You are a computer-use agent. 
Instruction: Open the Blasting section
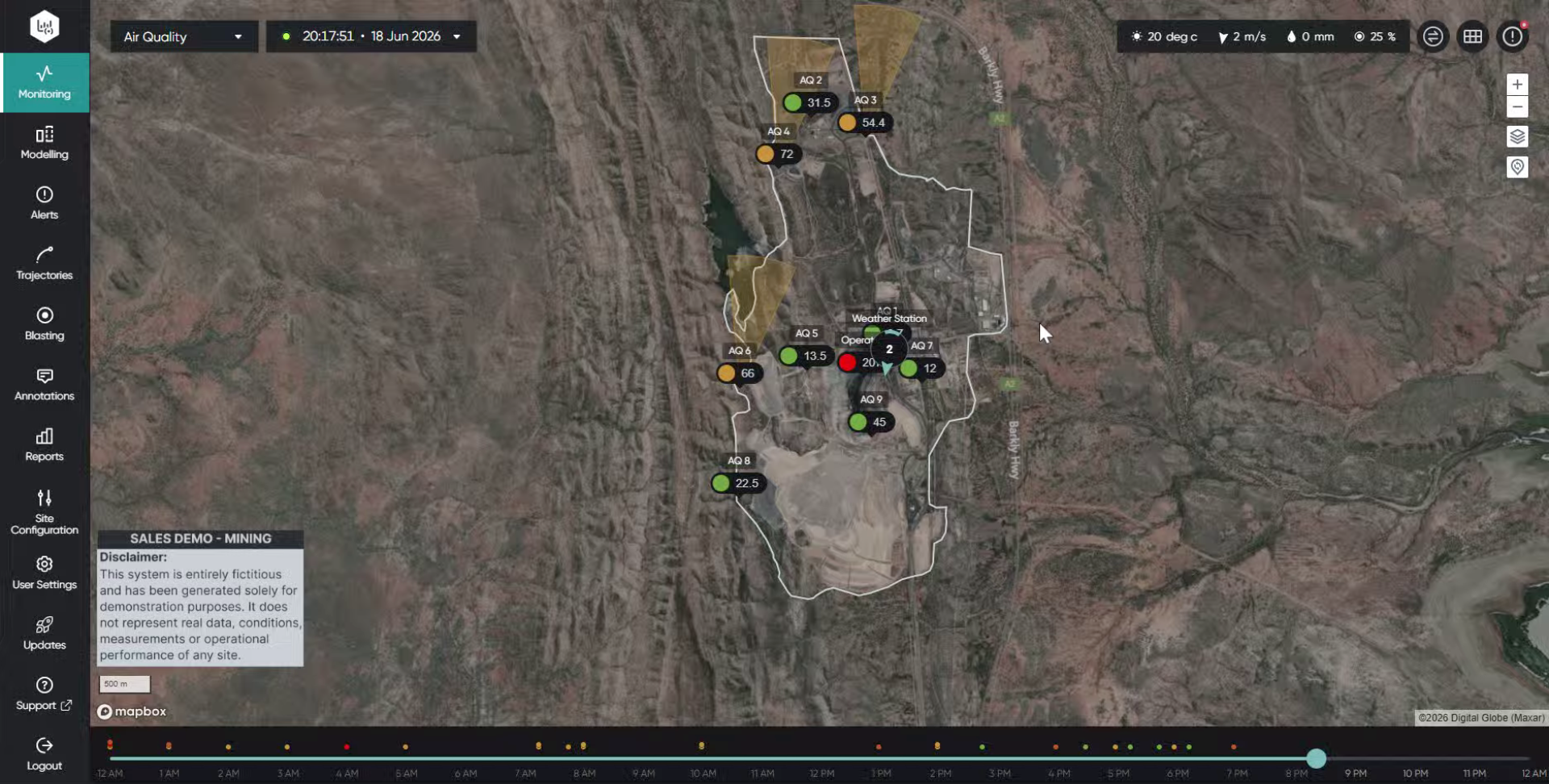point(44,324)
